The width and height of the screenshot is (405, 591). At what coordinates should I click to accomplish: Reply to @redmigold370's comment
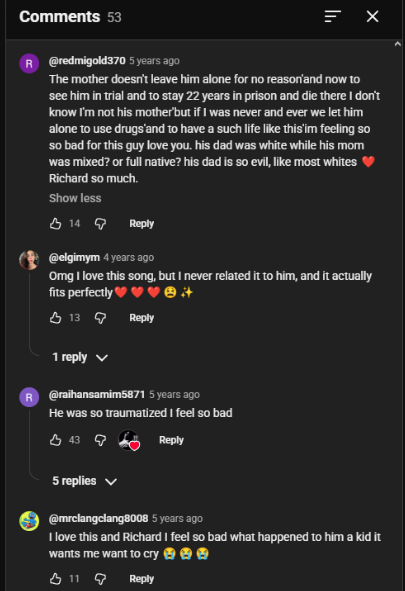coord(142,224)
